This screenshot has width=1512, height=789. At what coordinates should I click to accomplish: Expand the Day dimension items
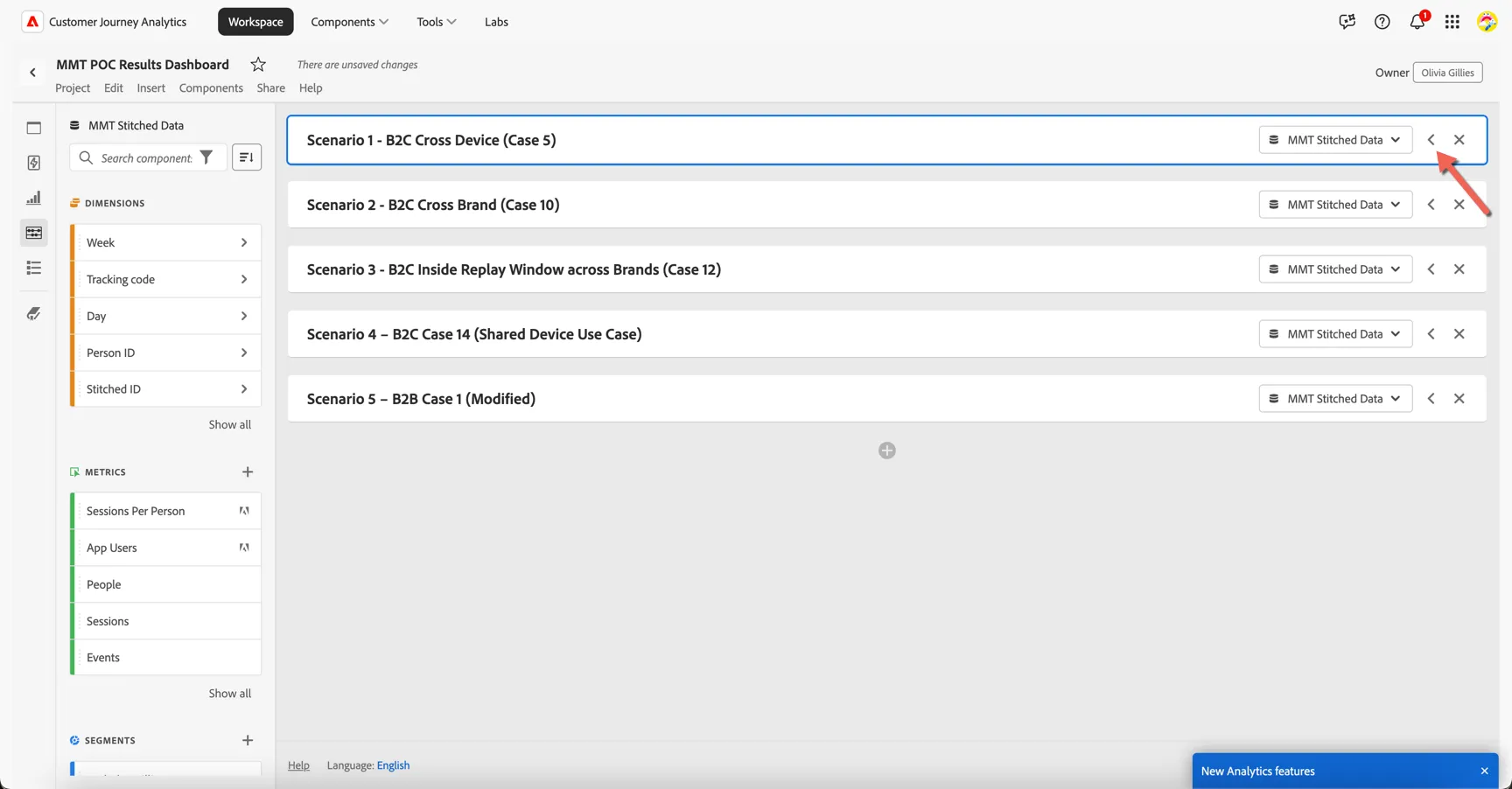tap(244, 317)
